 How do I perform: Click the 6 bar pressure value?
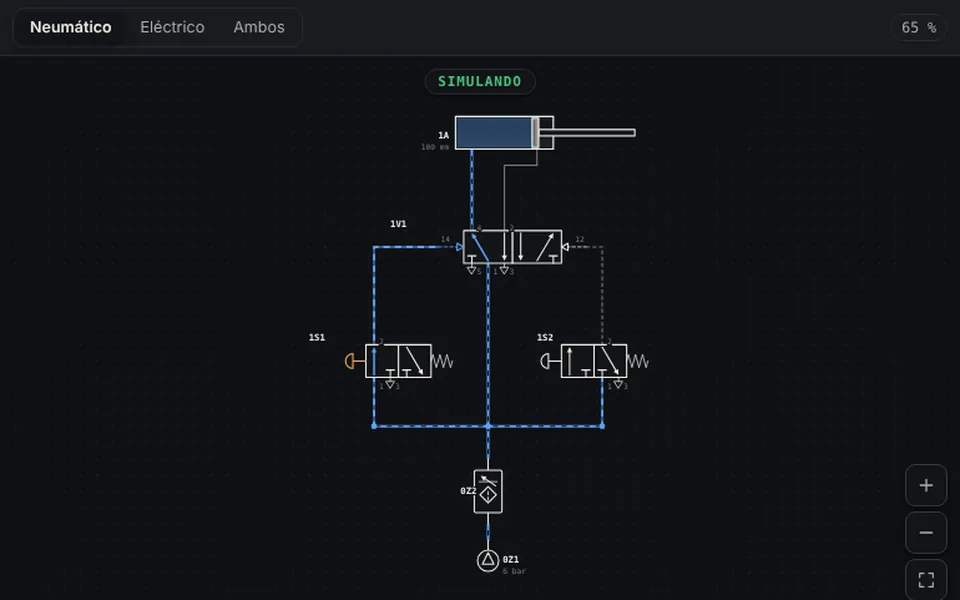click(x=514, y=571)
